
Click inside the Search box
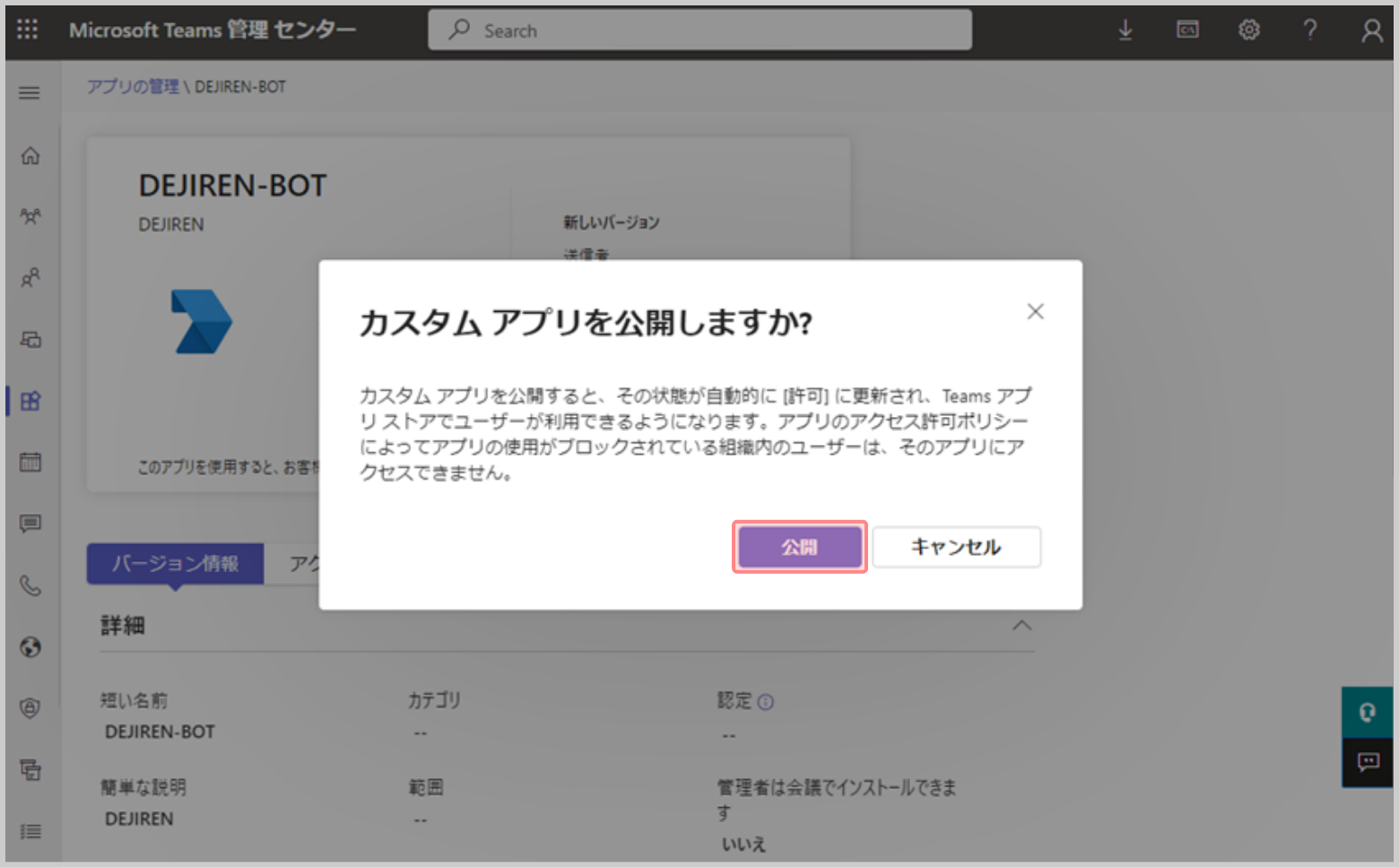699,30
